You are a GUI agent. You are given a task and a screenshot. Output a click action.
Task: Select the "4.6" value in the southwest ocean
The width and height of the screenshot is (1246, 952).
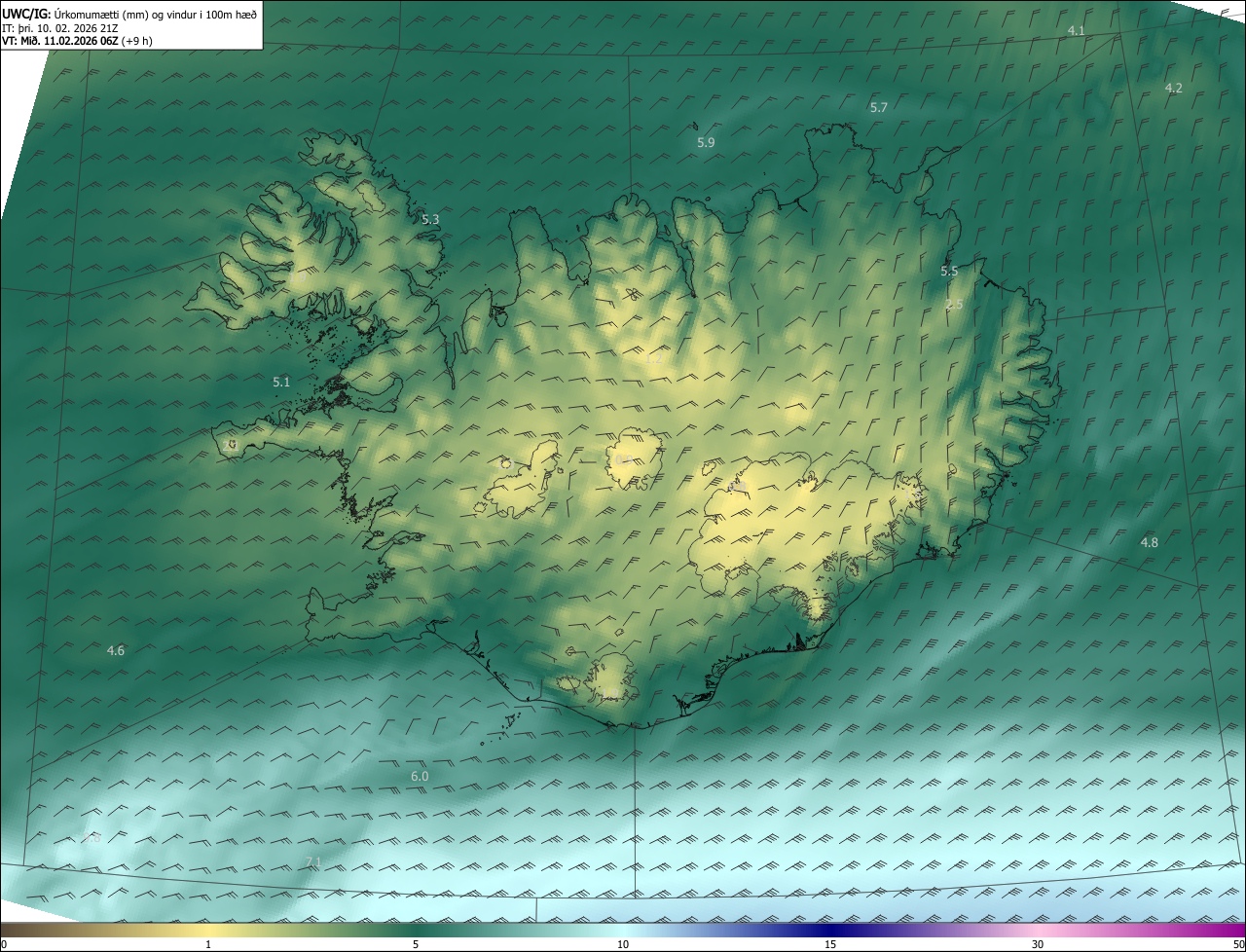[115, 650]
